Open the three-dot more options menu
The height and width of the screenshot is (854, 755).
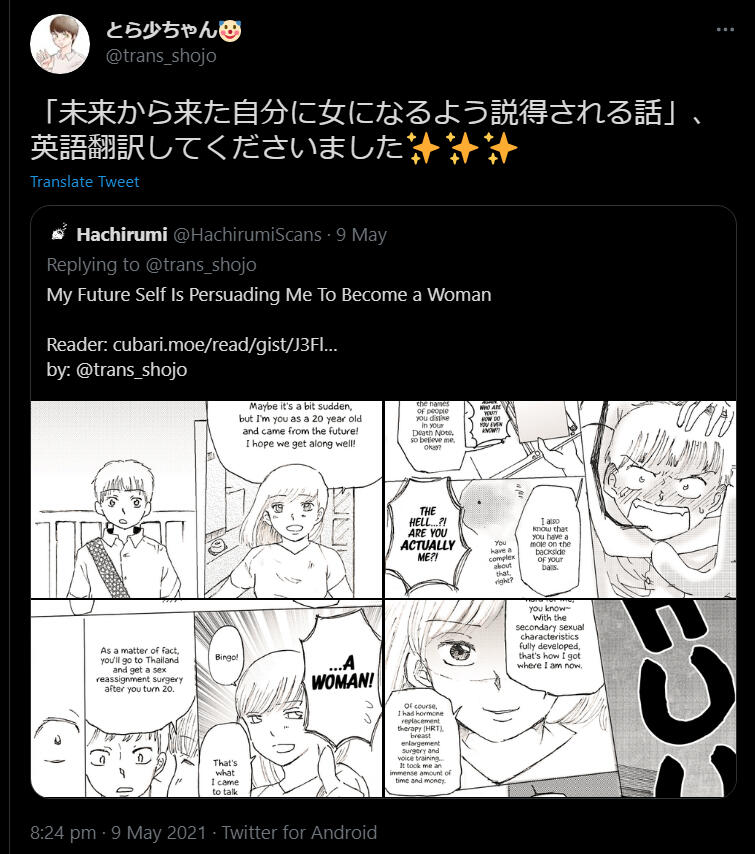(725, 30)
